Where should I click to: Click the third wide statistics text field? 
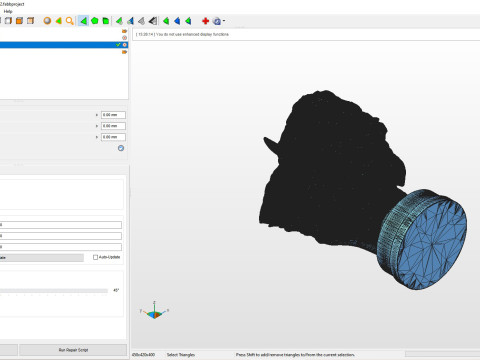[61, 247]
